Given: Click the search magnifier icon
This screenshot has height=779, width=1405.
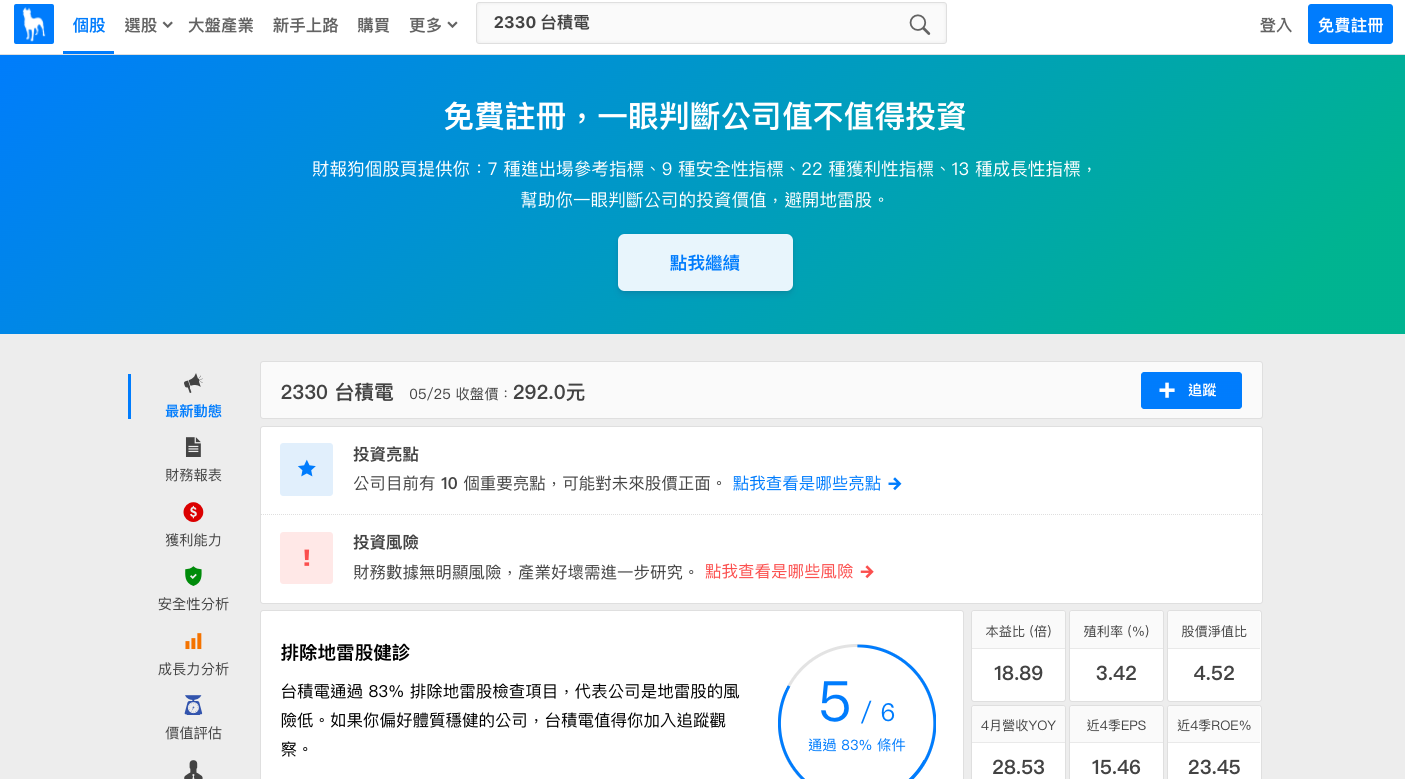Looking at the screenshot, I should click(919, 24).
